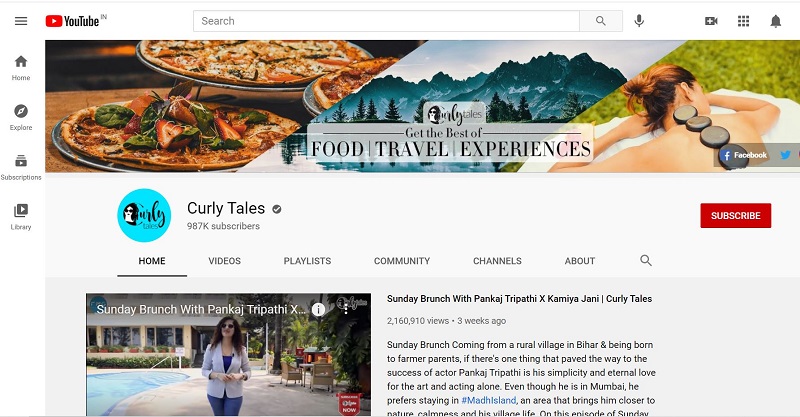Viewport: 800px width, 417px height.
Task: Click the video title overlay in player
Action: click(201, 309)
